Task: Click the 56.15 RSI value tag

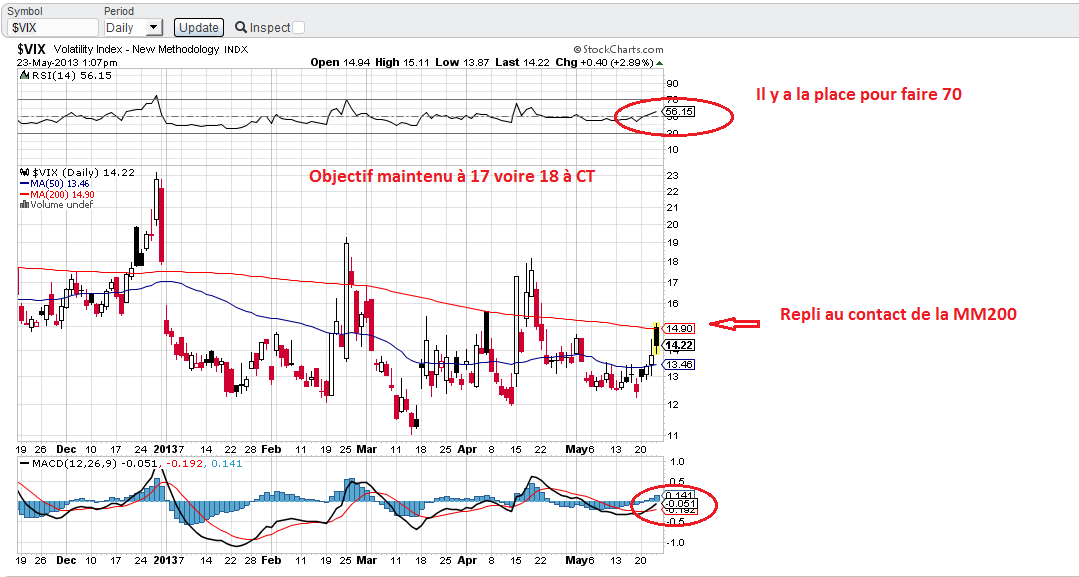Action: [679, 112]
